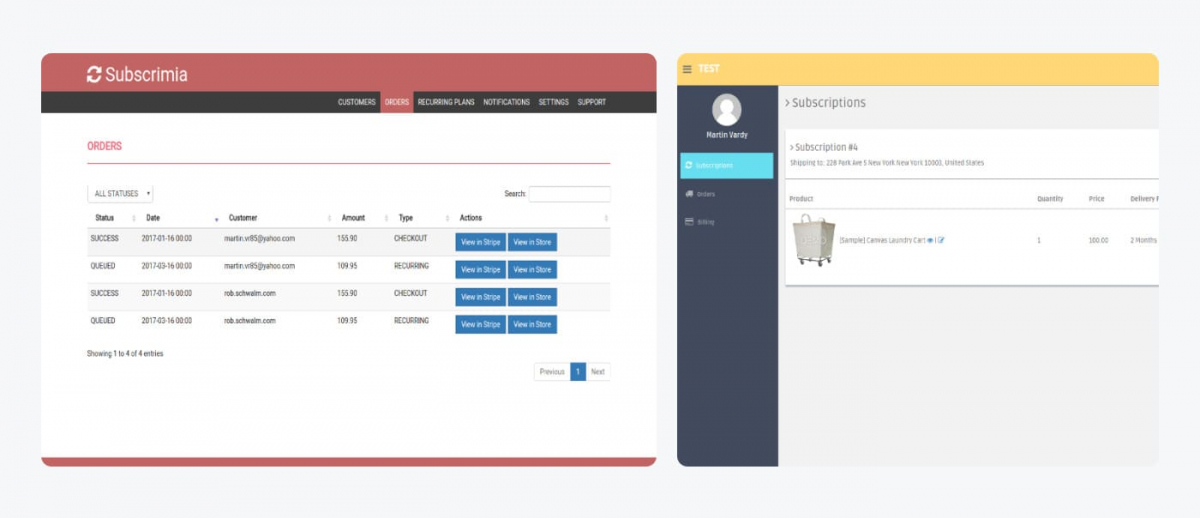
Task: Click Martin Vardy's avatar picture
Action: (727, 109)
